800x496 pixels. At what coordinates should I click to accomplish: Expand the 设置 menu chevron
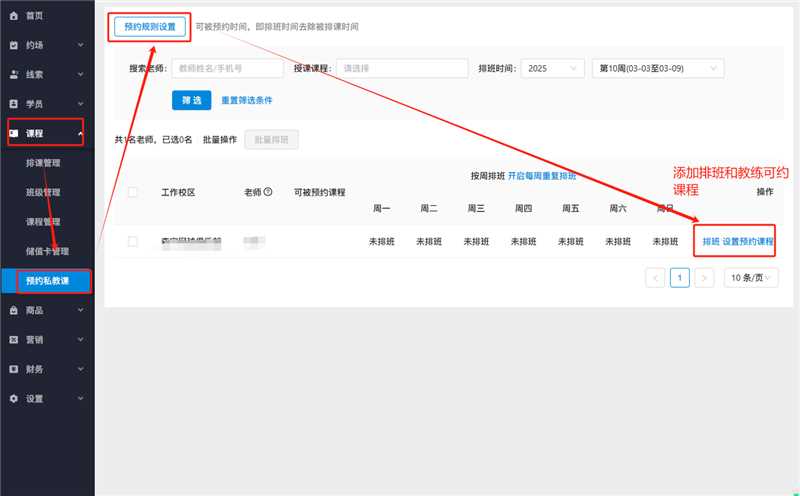[81, 399]
